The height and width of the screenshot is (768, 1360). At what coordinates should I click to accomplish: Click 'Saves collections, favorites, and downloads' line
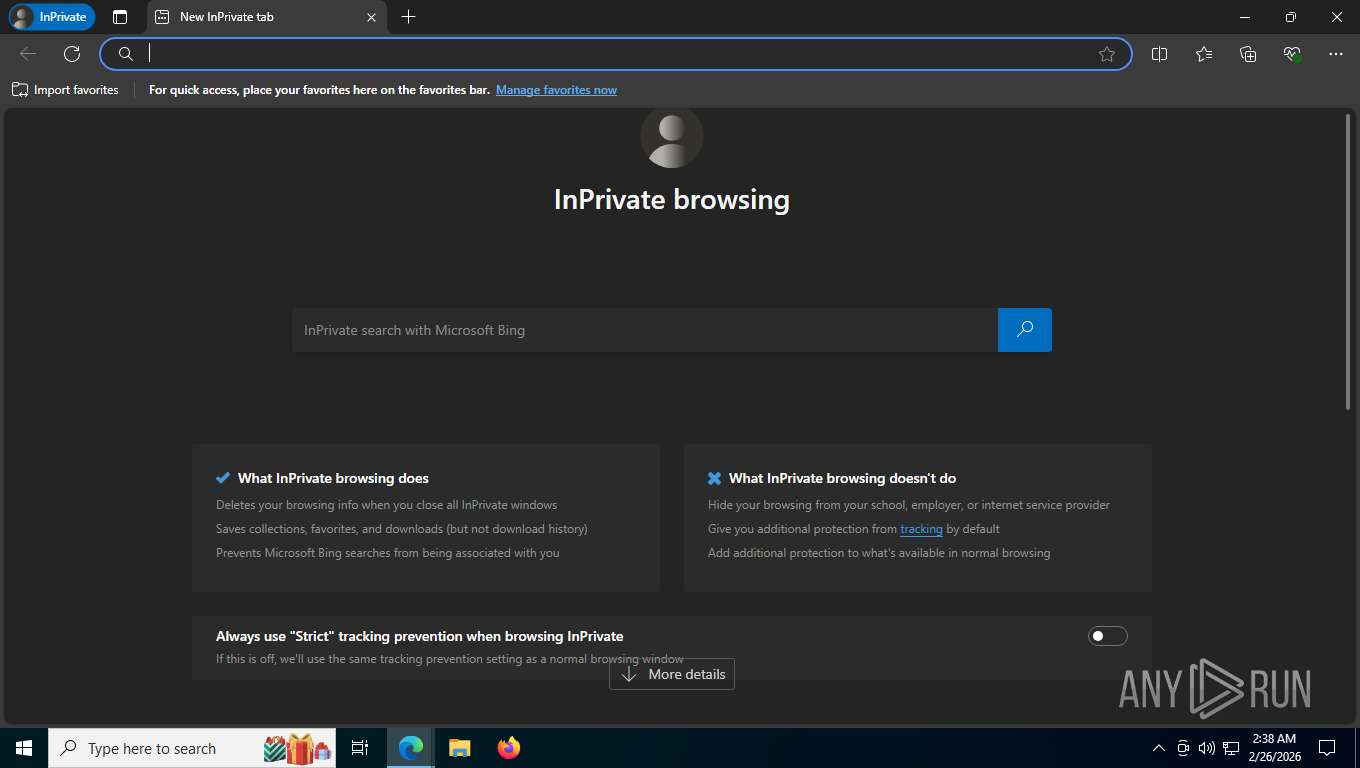tap(402, 529)
